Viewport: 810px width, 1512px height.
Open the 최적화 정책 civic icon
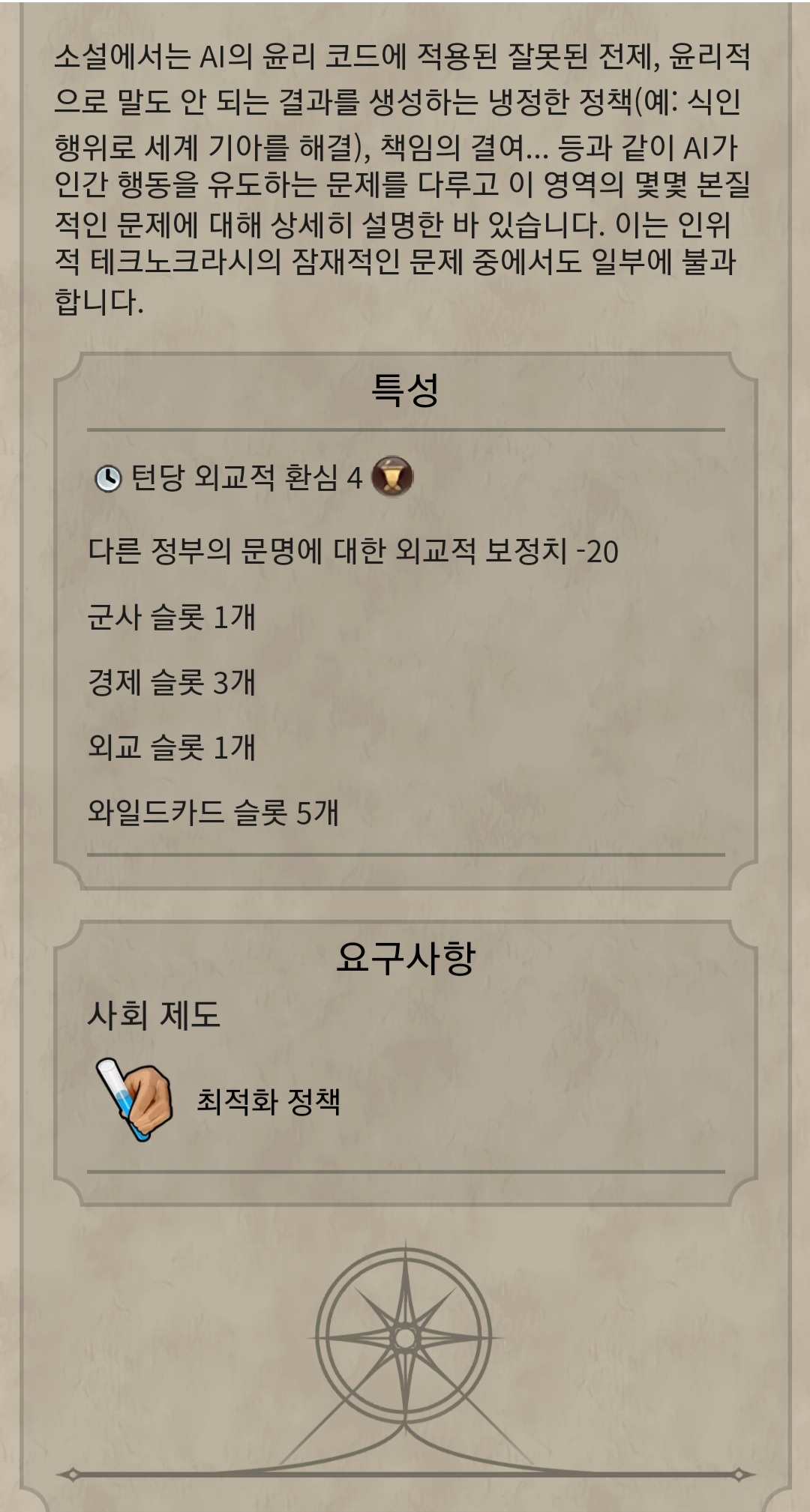tap(135, 1099)
